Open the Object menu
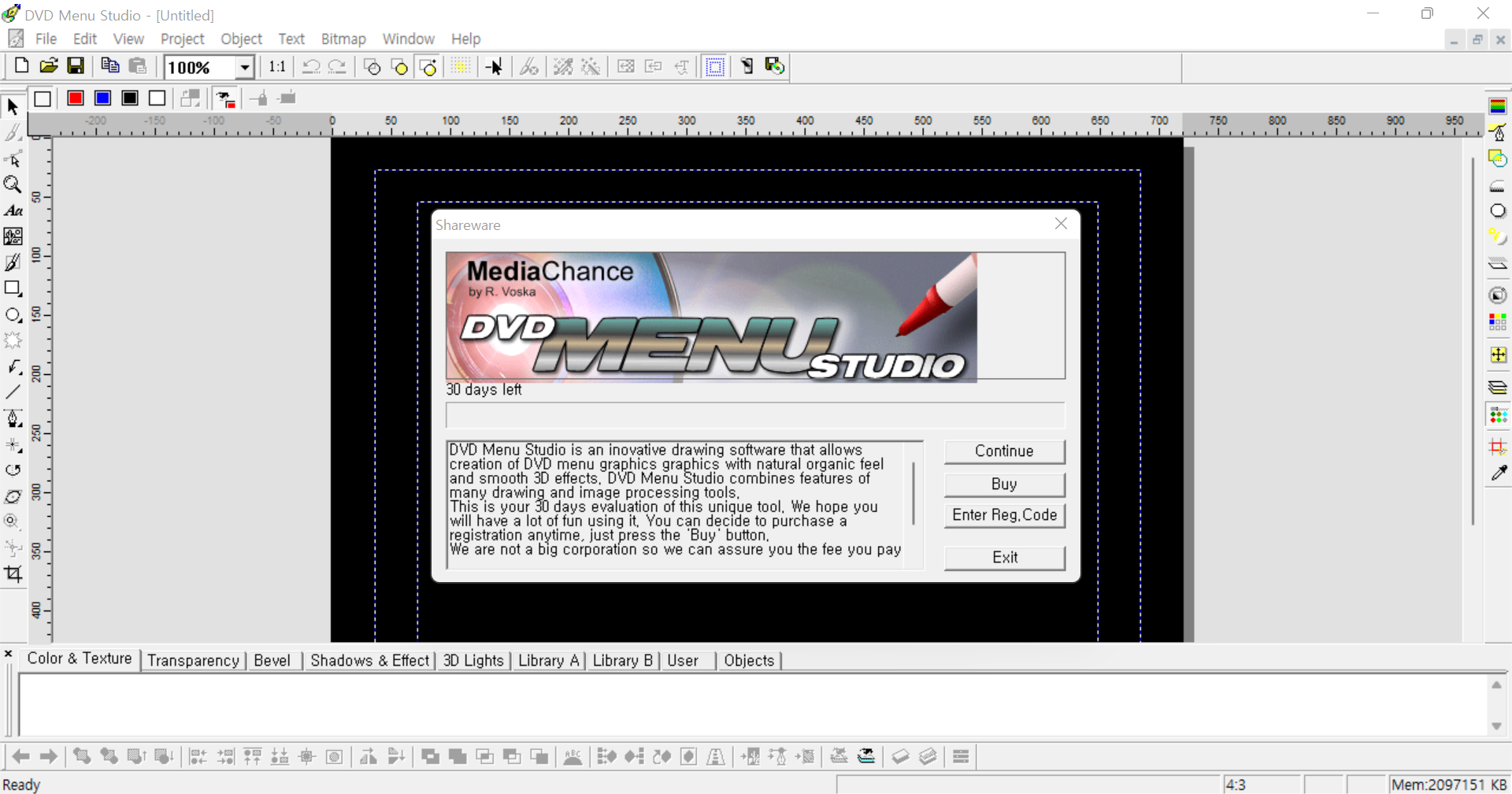The height and width of the screenshot is (794, 1512). pyautogui.click(x=241, y=39)
